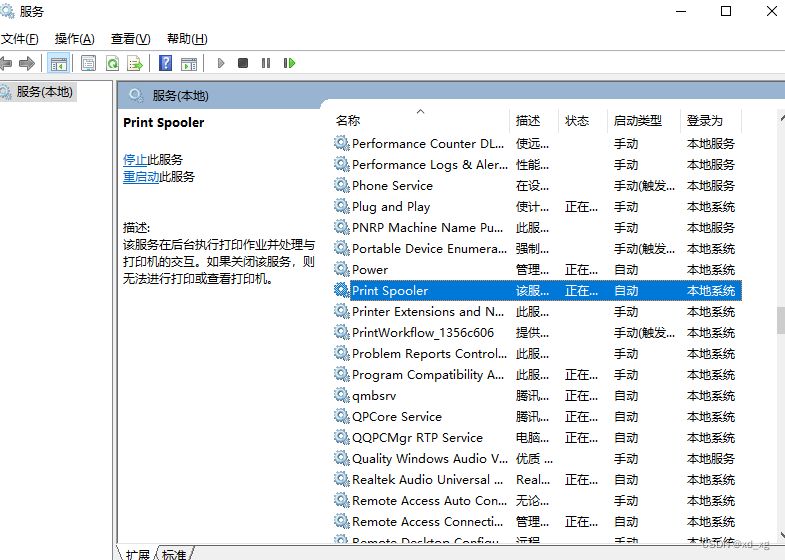Select the Problem Reports Control... service
Screen dimensions: 785x560
point(537,354)
